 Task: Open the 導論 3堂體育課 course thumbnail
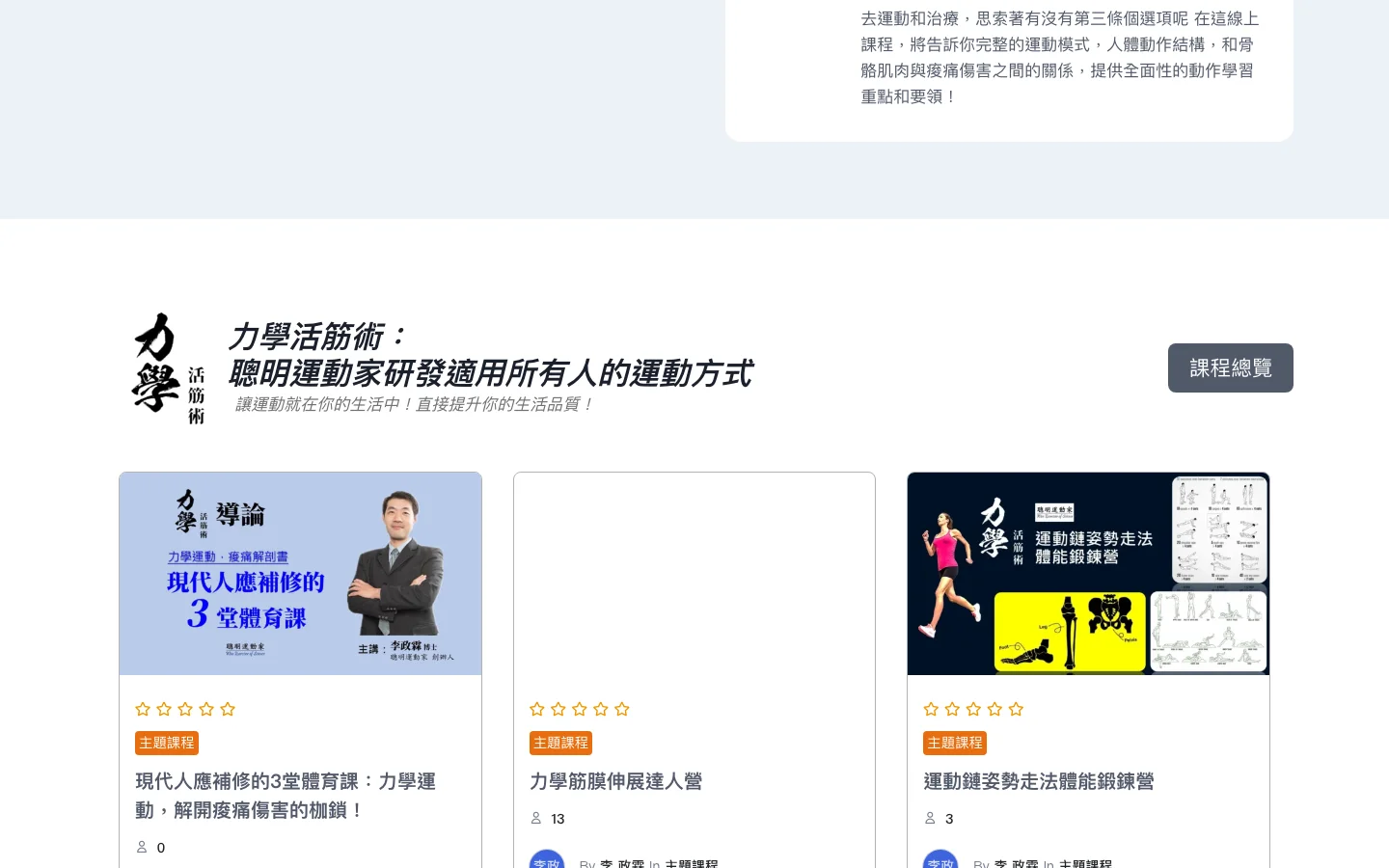300,574
